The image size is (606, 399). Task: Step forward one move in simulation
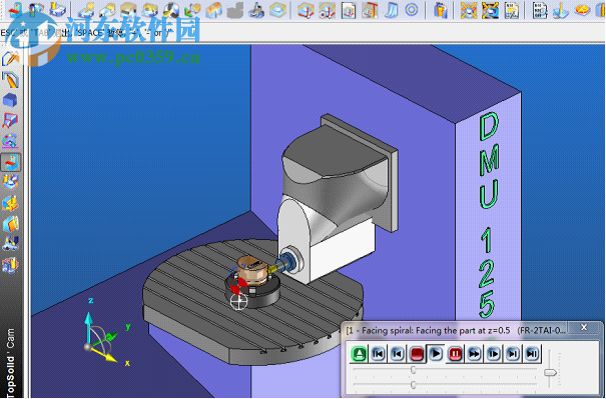click(494, 353)
